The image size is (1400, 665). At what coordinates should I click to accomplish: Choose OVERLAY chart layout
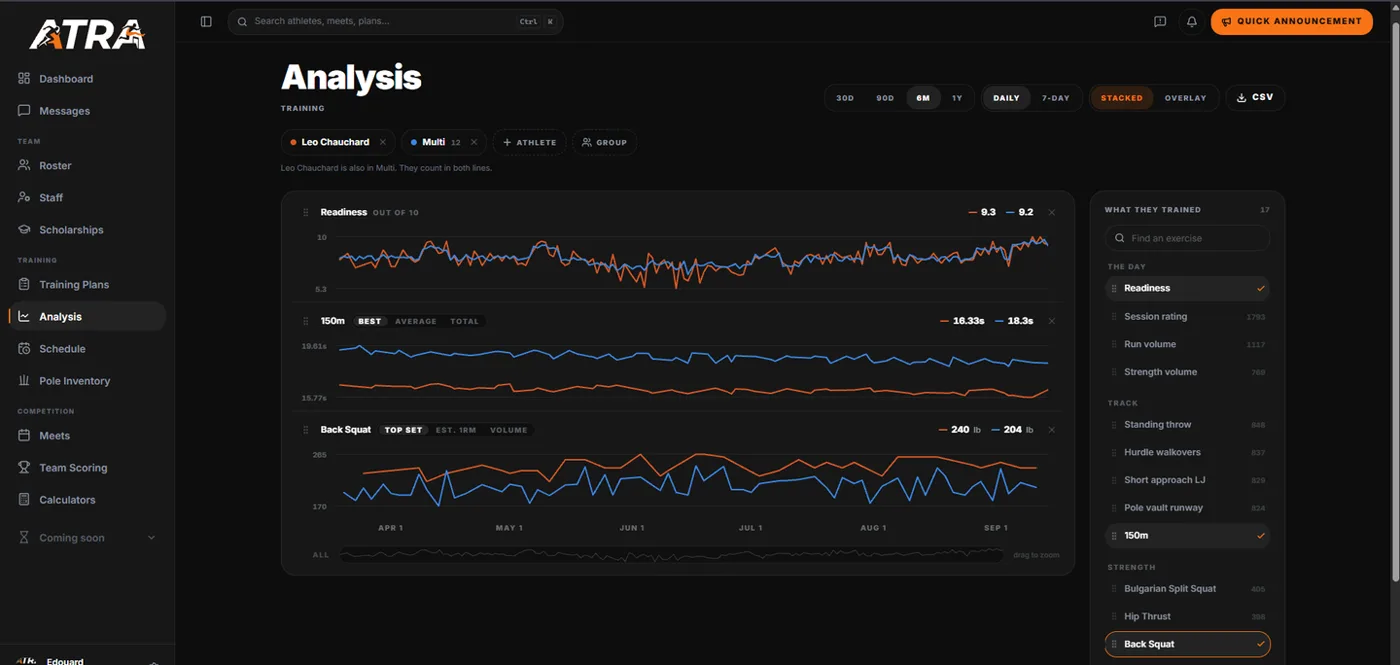click(x=1186, y=98)
